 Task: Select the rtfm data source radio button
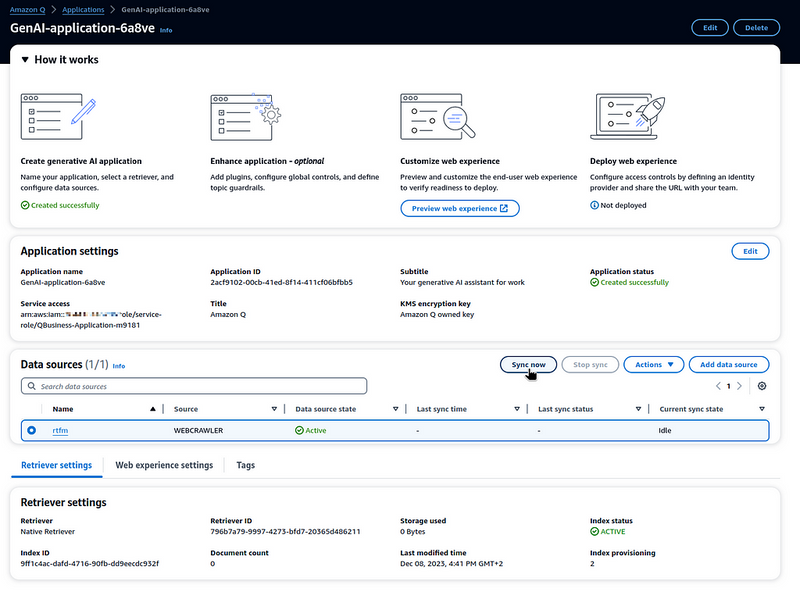32,430
